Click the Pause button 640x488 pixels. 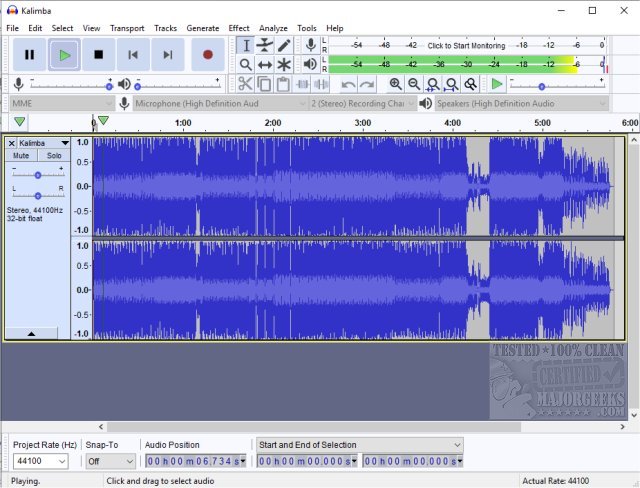click(30, 55)
